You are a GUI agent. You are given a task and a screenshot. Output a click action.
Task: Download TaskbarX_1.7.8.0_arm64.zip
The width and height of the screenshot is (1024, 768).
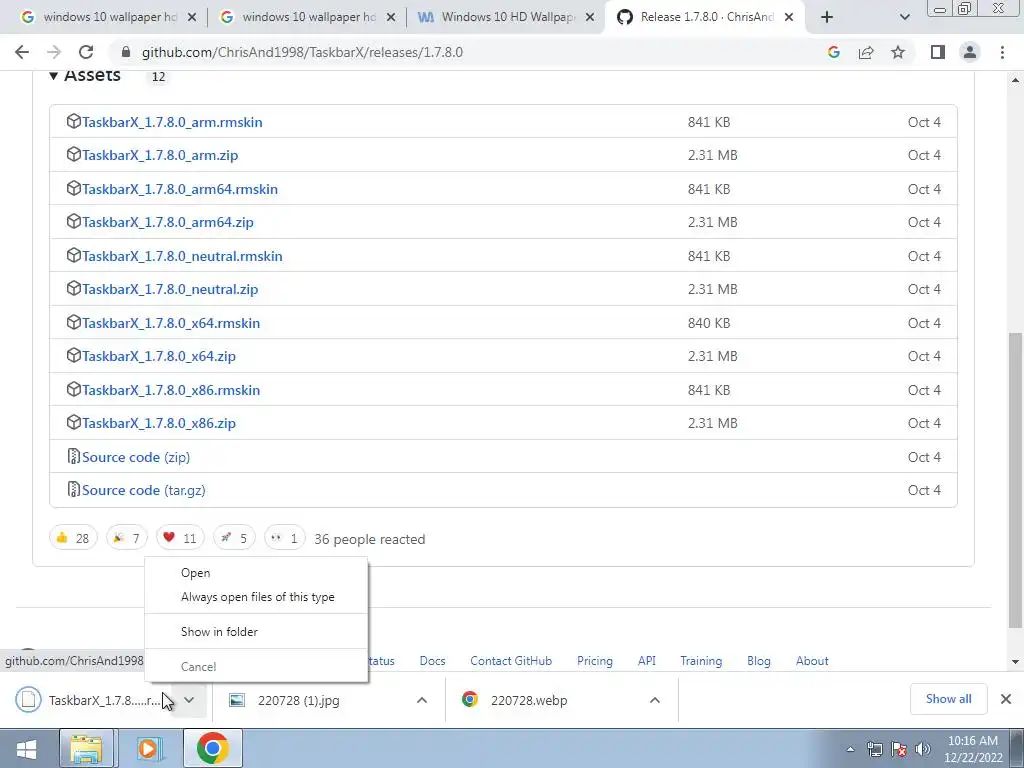tap(168, 223)
